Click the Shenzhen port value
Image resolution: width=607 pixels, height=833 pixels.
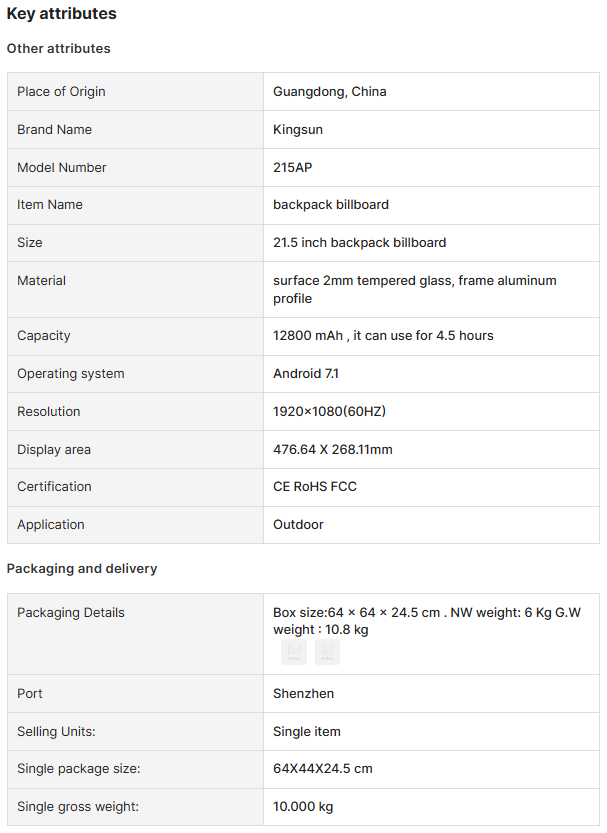point(304,693)
